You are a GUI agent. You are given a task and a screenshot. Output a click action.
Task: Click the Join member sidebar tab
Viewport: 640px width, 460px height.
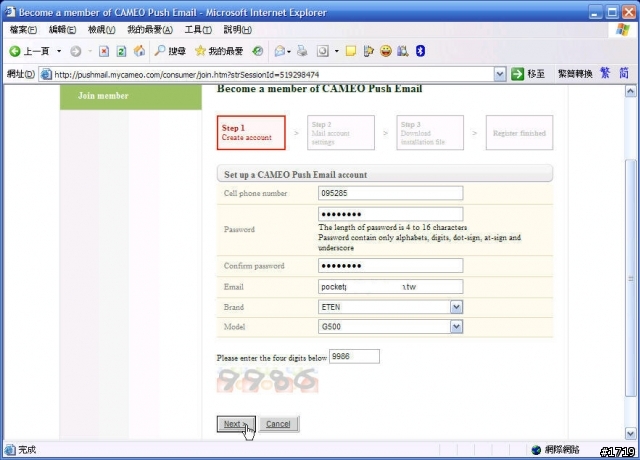(x=131, y=96)
